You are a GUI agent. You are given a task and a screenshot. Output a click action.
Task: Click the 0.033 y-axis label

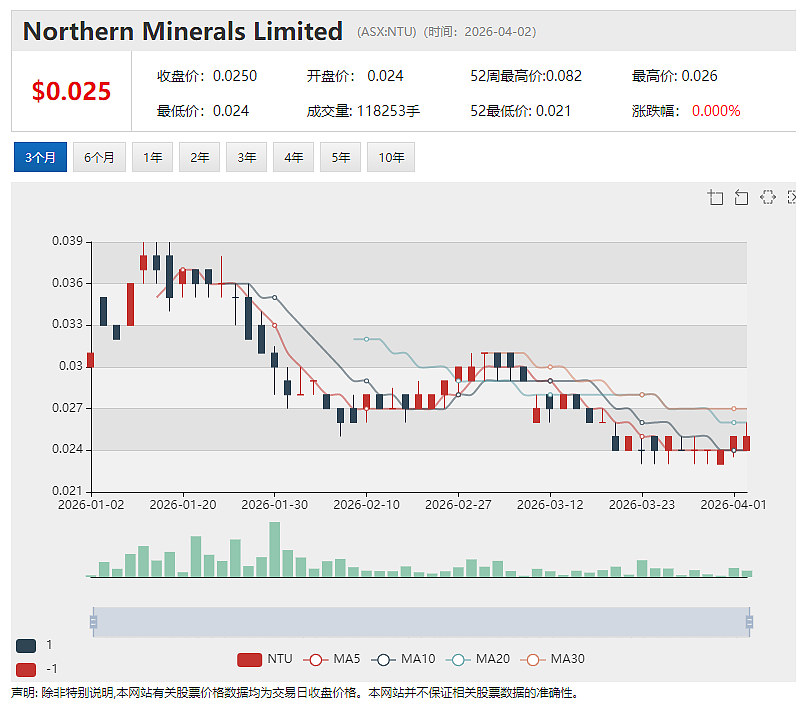point(67,324)
